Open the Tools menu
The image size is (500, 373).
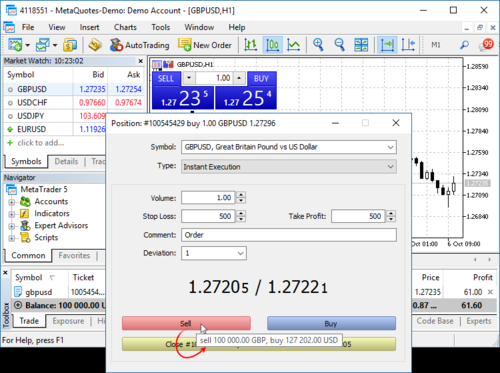pos(161,27)
